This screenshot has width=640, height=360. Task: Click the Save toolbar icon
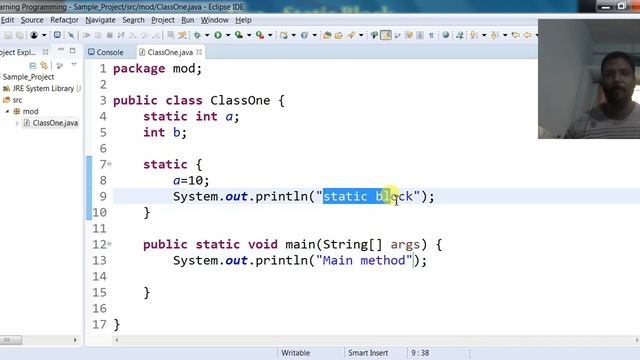point(8,36)
